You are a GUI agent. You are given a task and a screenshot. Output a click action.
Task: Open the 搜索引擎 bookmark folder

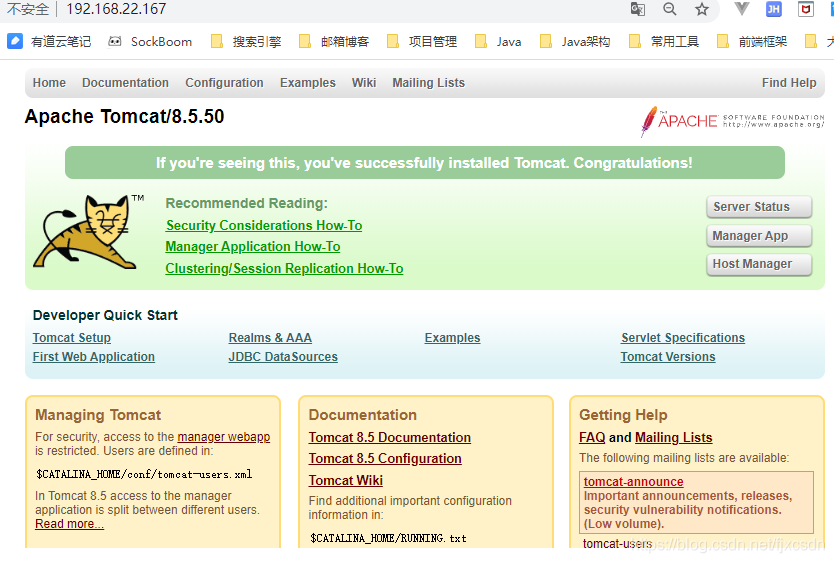246,42
